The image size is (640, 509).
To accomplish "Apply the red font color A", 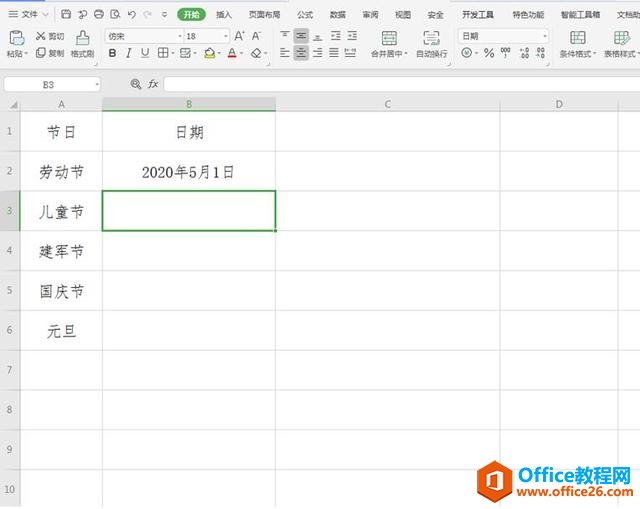I will point(232,53).
